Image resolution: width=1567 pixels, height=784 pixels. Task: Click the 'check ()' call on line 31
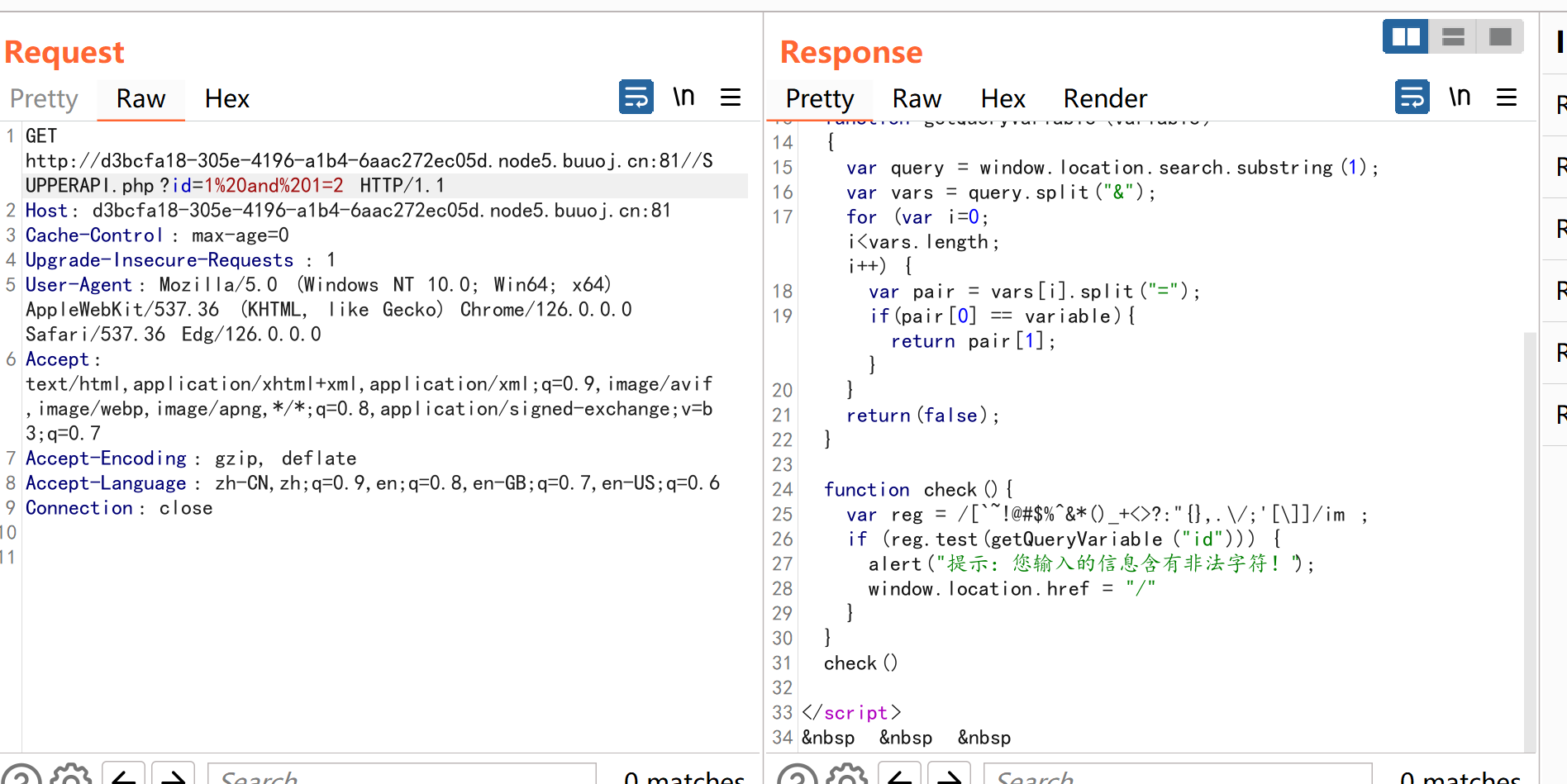coord(860,663)
